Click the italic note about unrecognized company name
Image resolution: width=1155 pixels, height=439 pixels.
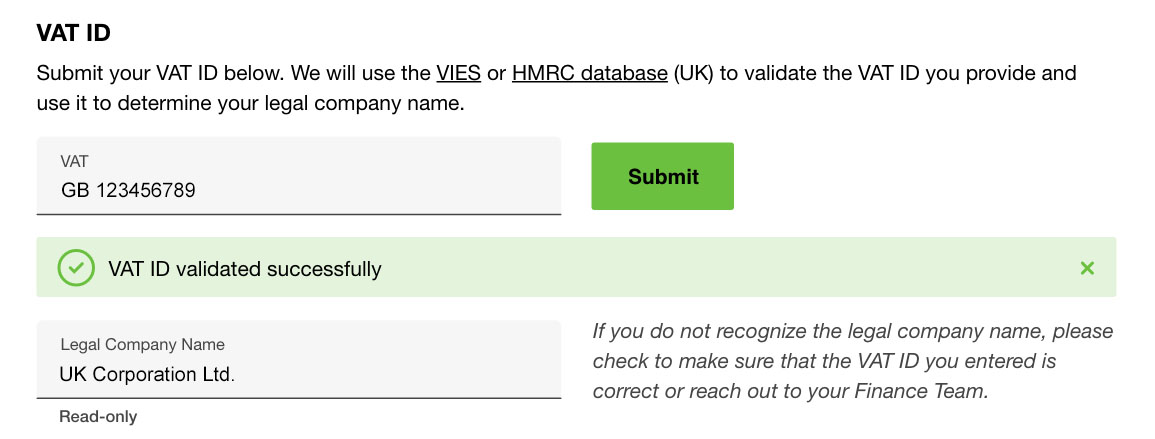point(852,362)
